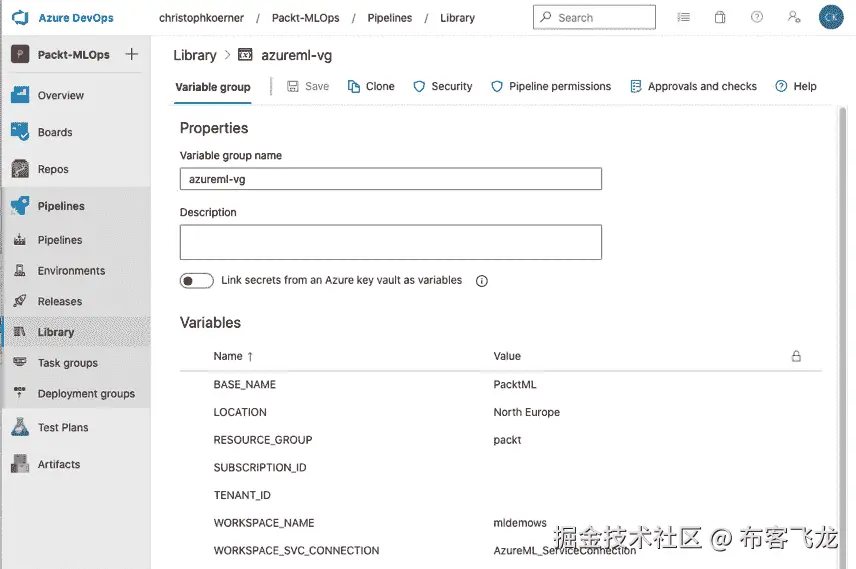Select the Variable group tab
The width and height of the screenshot is (856, 569).
(213, 87)
